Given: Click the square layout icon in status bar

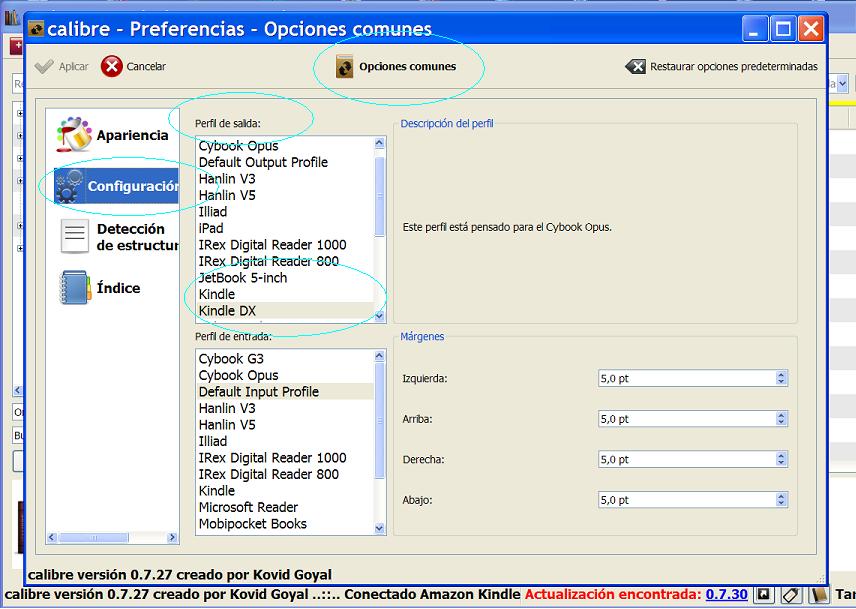Looking at the screenshot, I should (764, 594).
